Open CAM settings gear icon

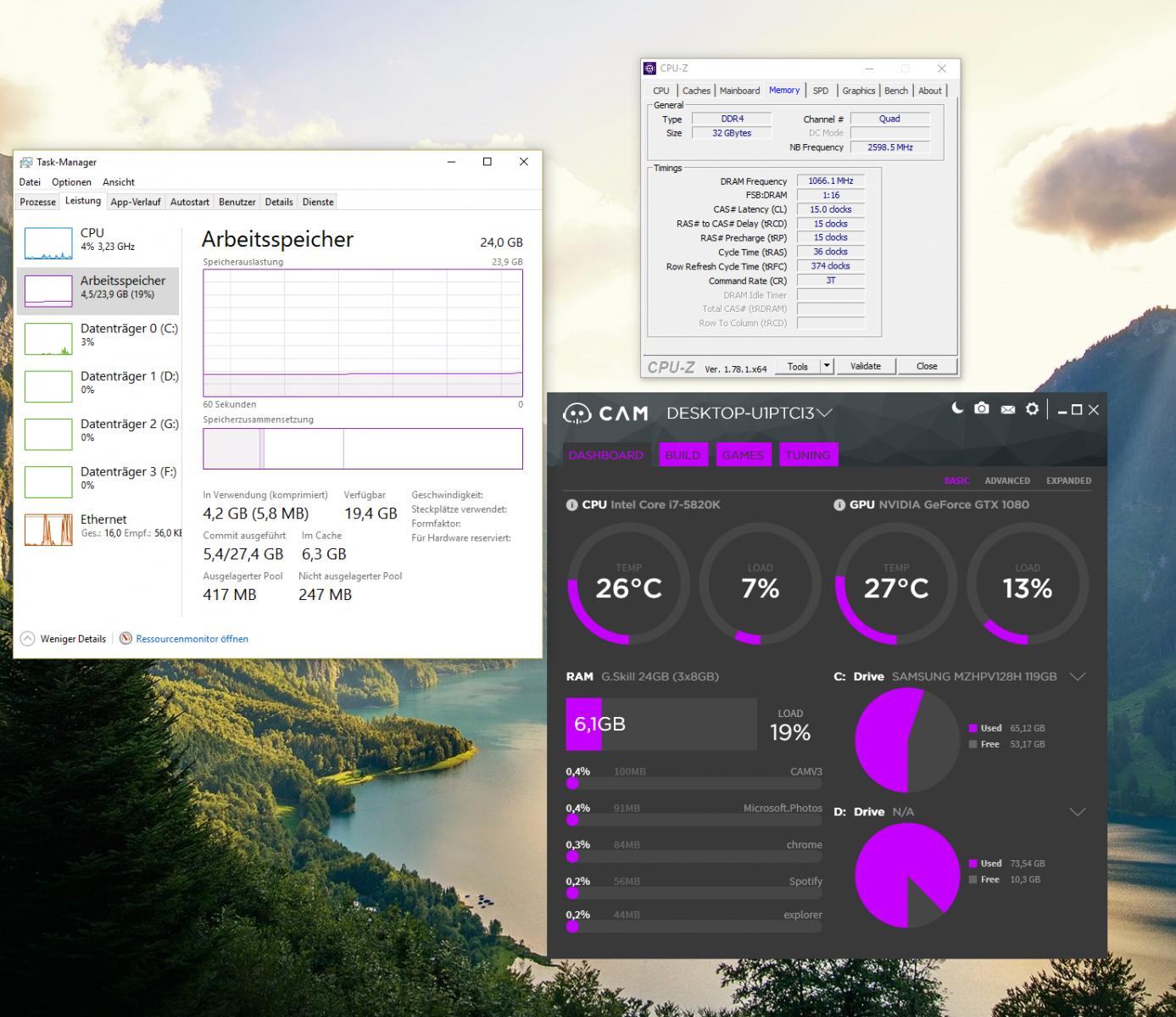[1032, 408]
